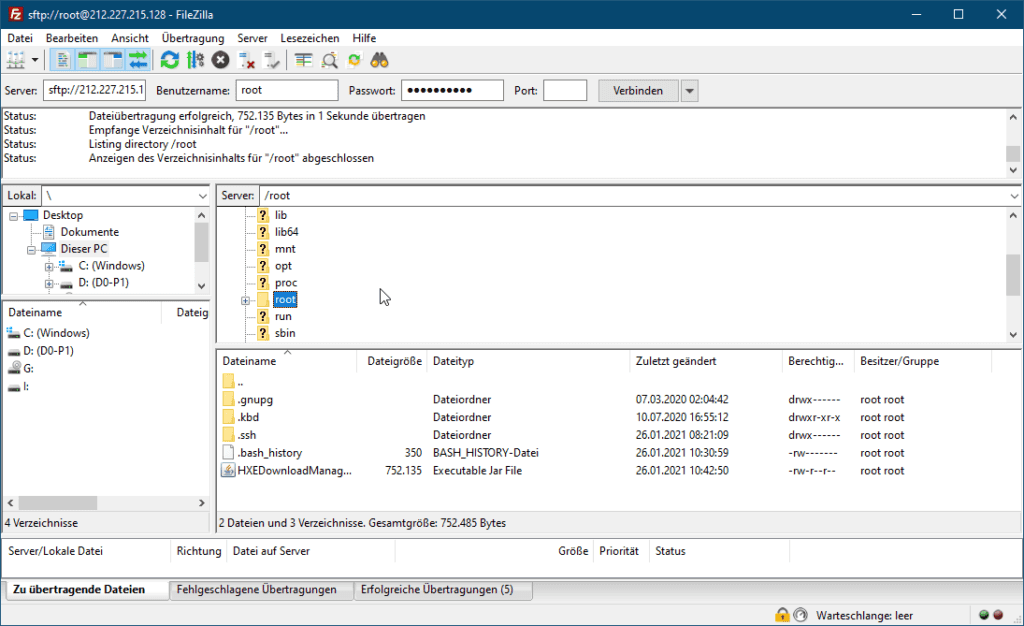1024x626 pixels.
Task: Toggle processing of the transfer queue
Action: click(195, 61)
